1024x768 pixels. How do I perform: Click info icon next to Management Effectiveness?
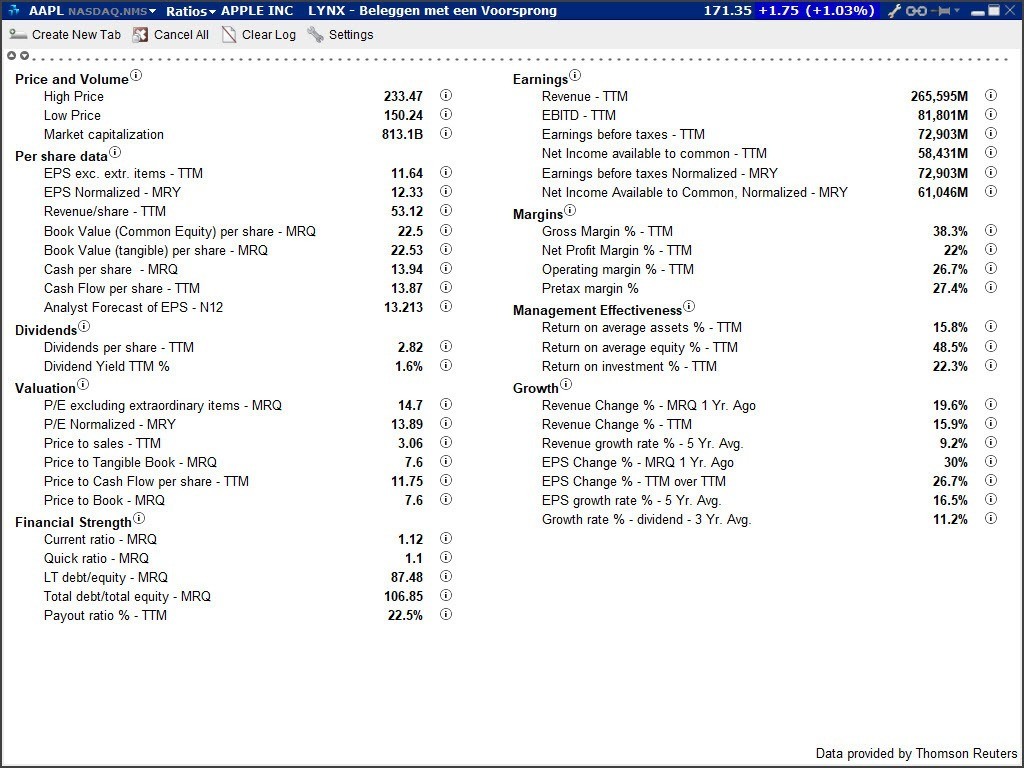(689, 306)
